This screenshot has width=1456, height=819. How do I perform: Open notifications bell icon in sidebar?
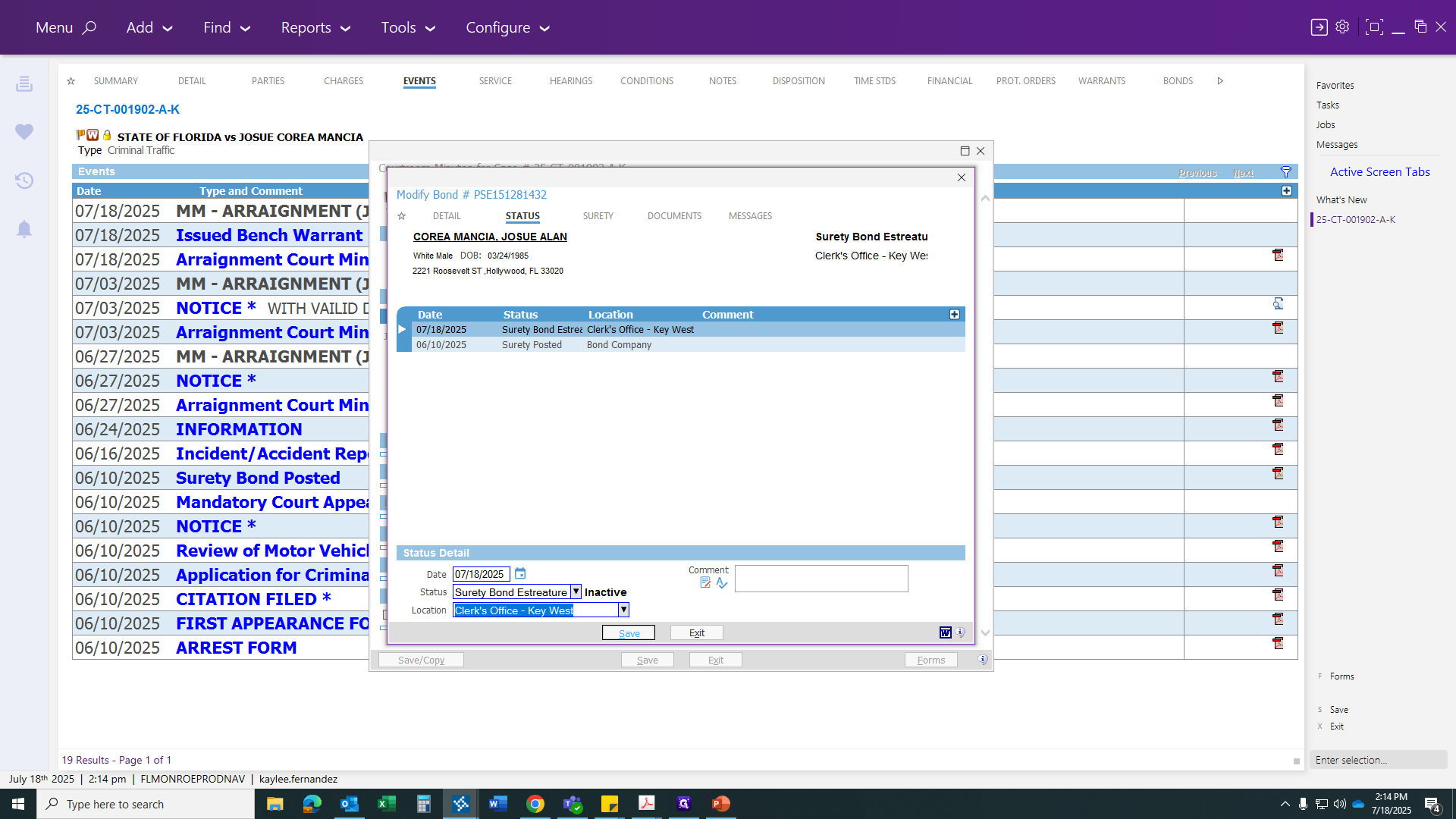click(x=24, y=229)
